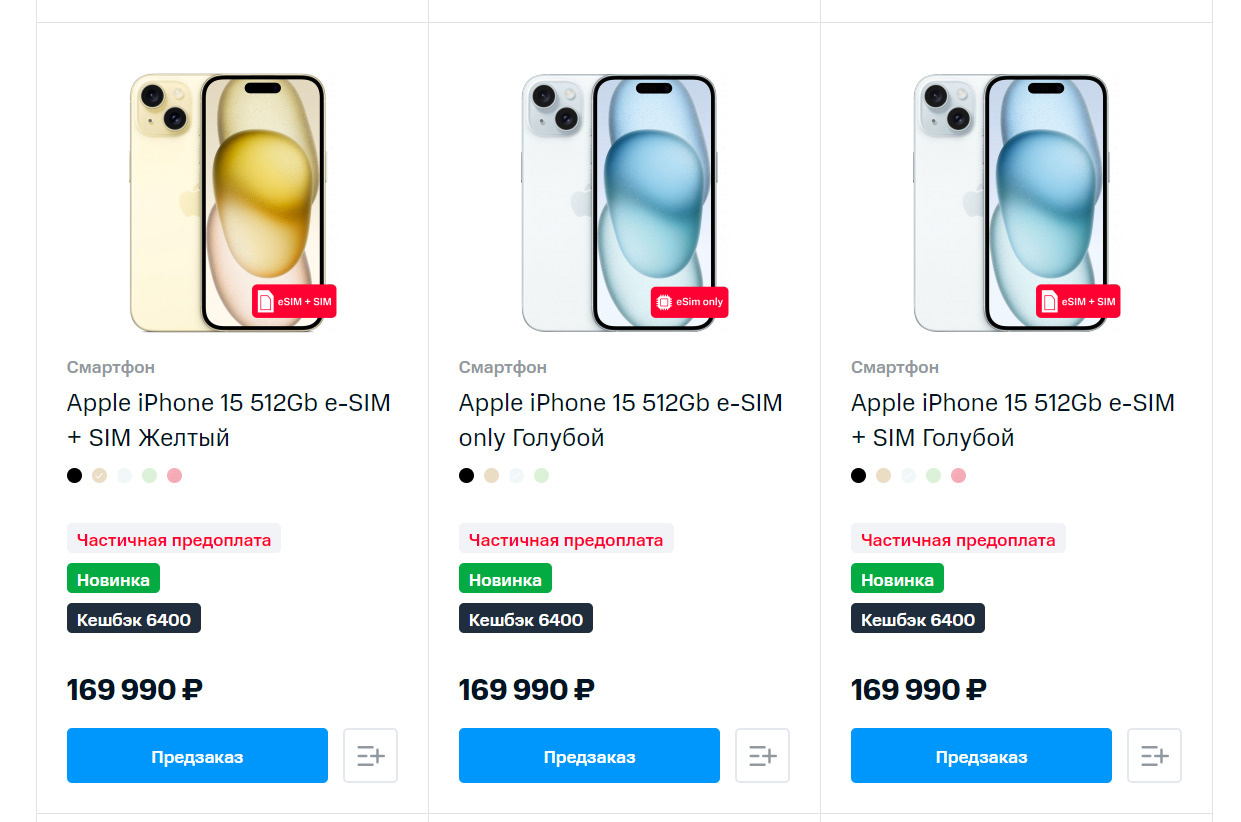Viewport: 1241px width, 822px height.
Task: Pick green color swatch on eSIM only iPhone
Action: 541,476
